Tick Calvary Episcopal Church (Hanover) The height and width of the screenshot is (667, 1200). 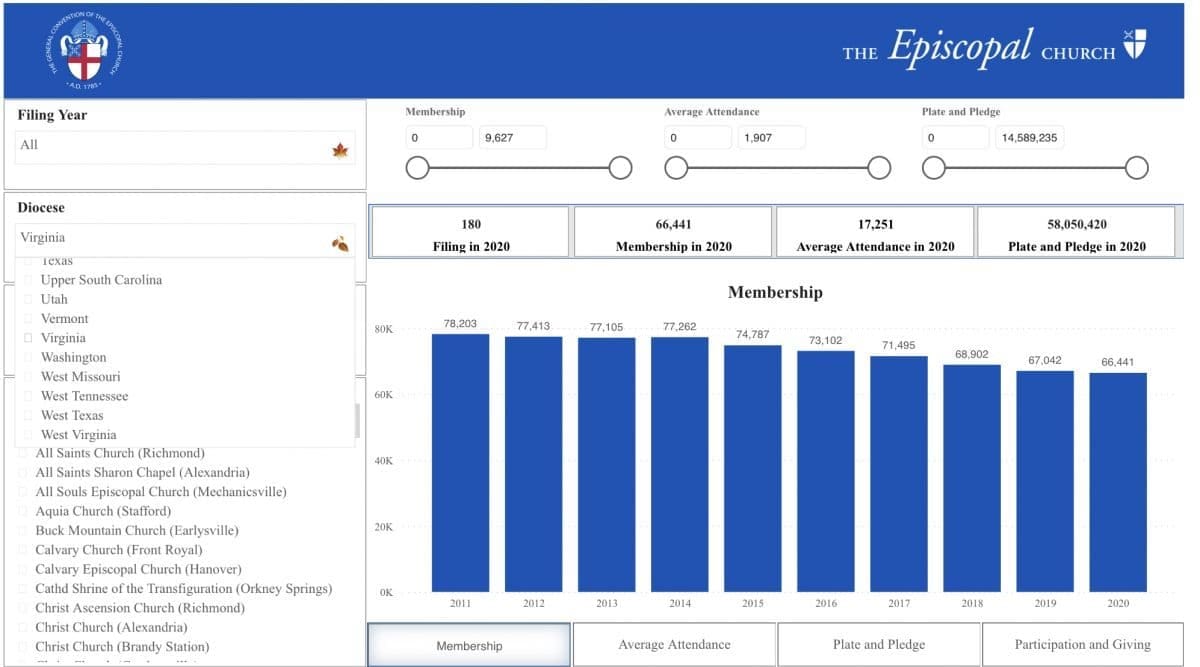click(x=24, y=569)
